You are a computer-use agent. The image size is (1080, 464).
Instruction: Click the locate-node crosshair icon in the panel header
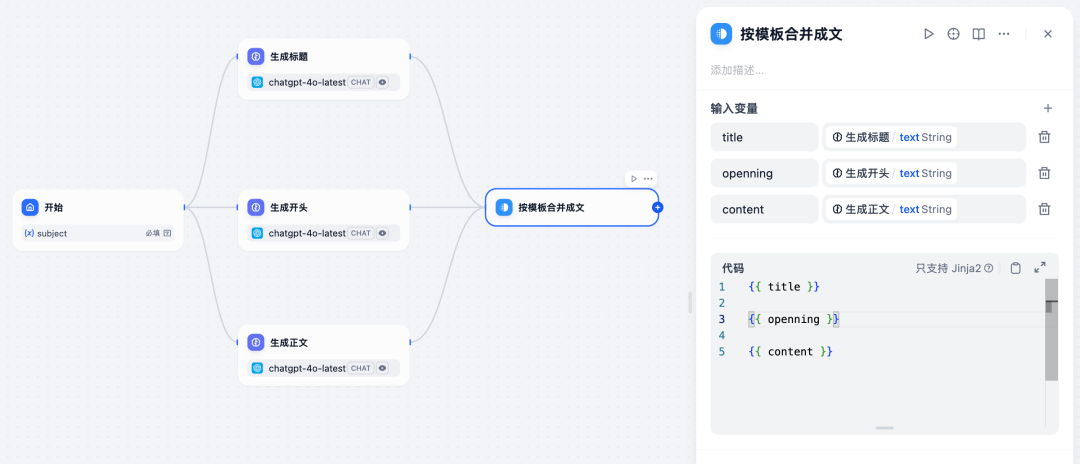click(x=953, y=34)
